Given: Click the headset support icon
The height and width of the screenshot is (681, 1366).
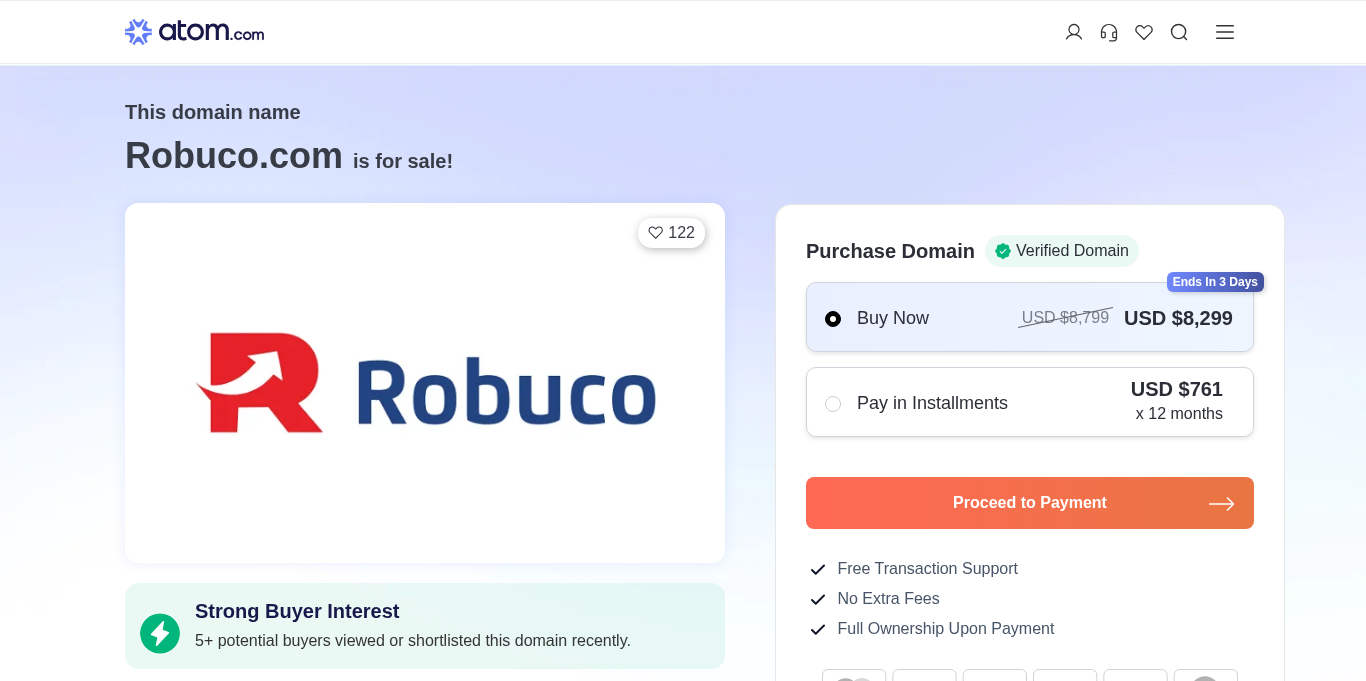Looking at the screenshot, I should point(1109,32).
